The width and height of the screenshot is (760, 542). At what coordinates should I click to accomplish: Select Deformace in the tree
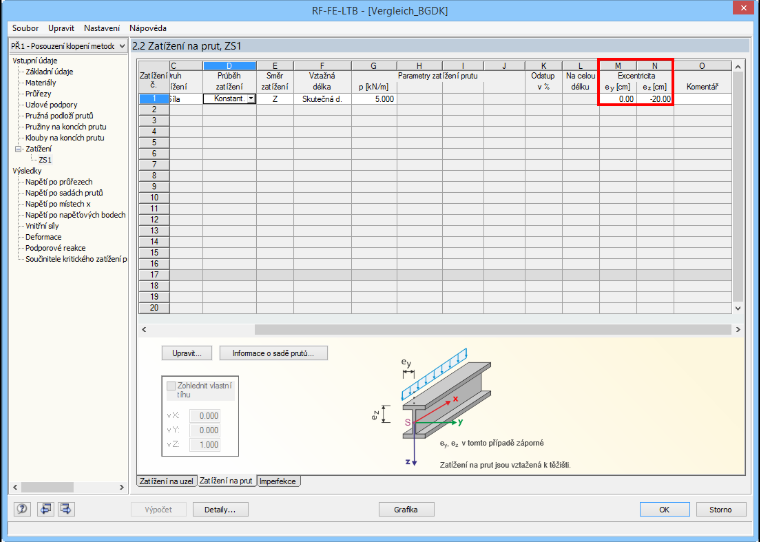click(43, 237)
